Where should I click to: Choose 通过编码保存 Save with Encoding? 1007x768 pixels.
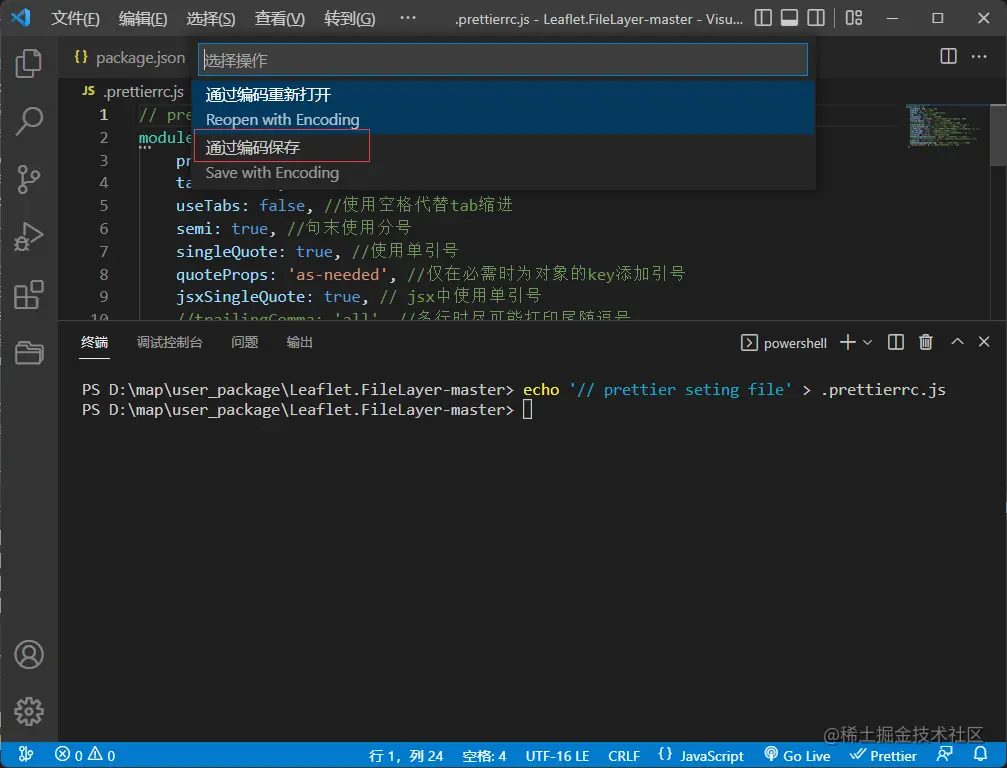coord(503,160)
